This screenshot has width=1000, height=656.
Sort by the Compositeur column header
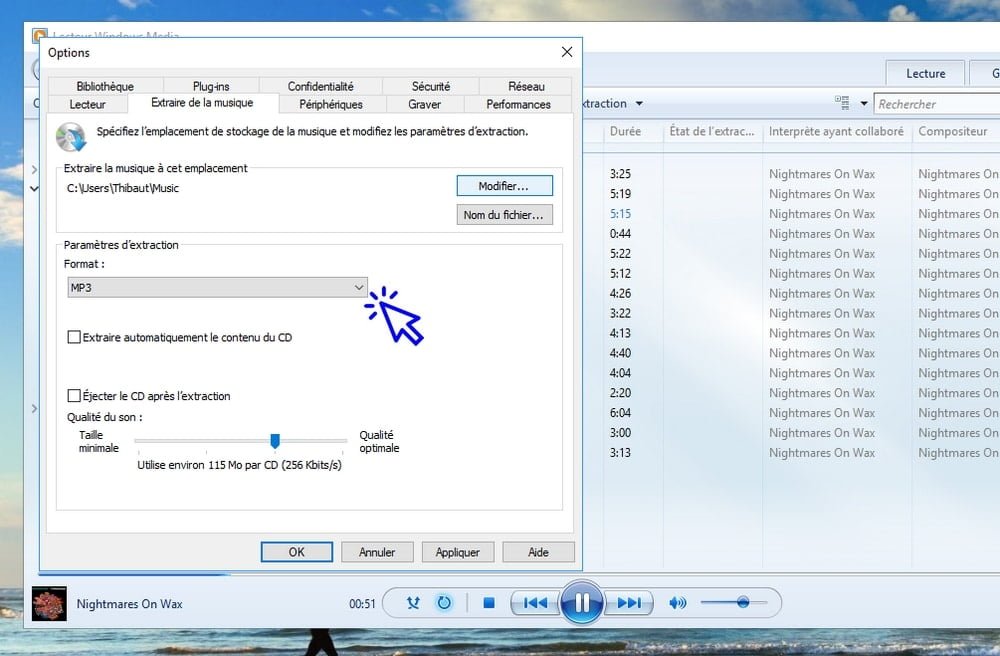[x=953, y=131]
